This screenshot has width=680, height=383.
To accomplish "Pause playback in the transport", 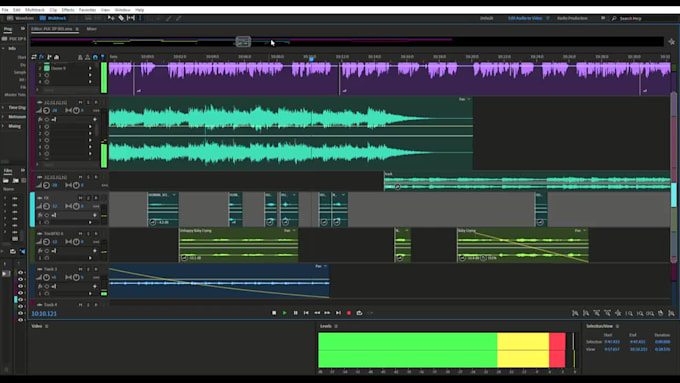I will point(295,313).
